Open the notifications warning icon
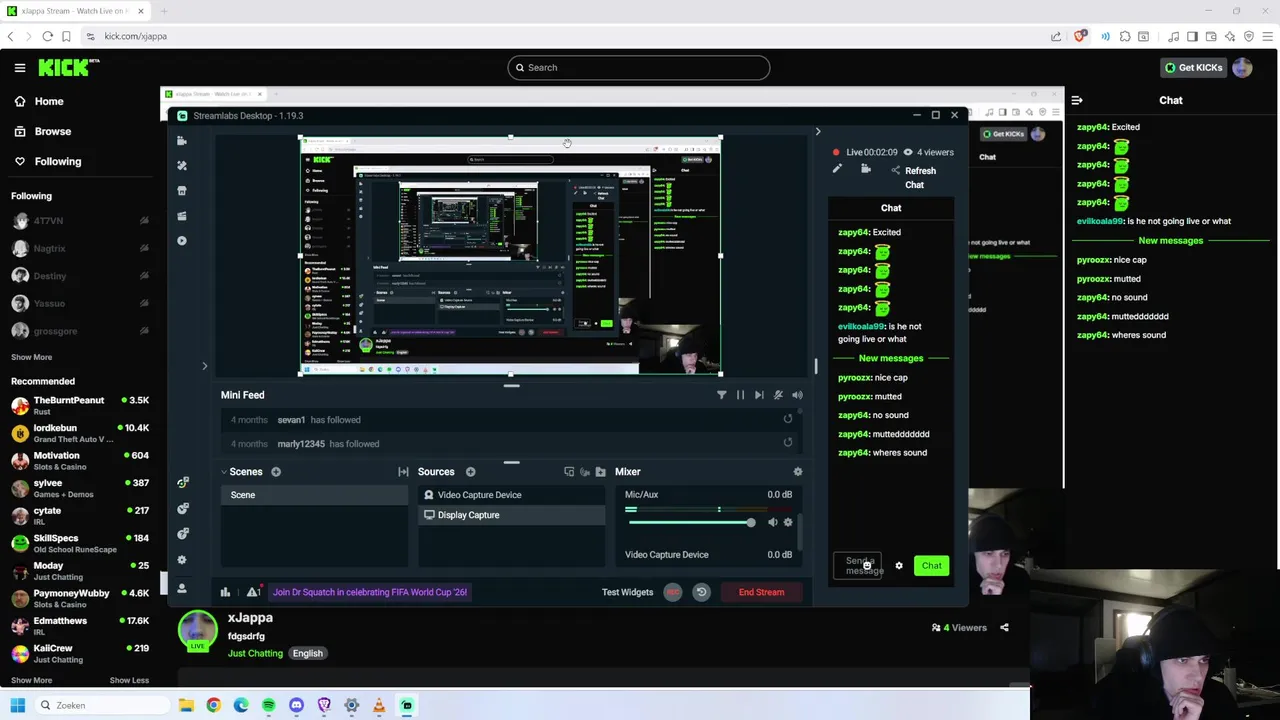 (x=254, y=592)
